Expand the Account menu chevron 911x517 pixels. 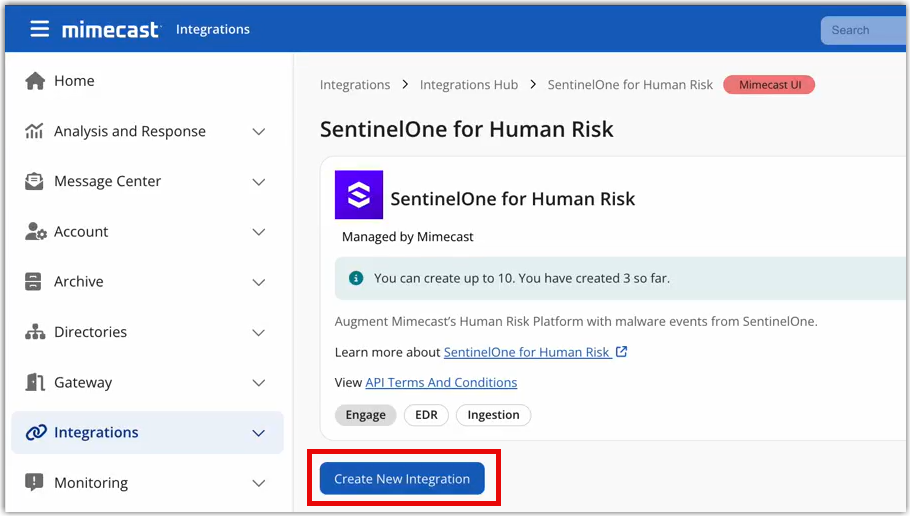259,232
